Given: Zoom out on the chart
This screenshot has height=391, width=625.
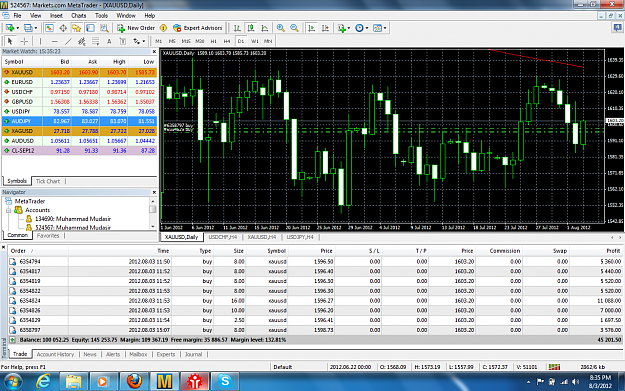Looking at the screenshot, I should (x=295, y=28).
